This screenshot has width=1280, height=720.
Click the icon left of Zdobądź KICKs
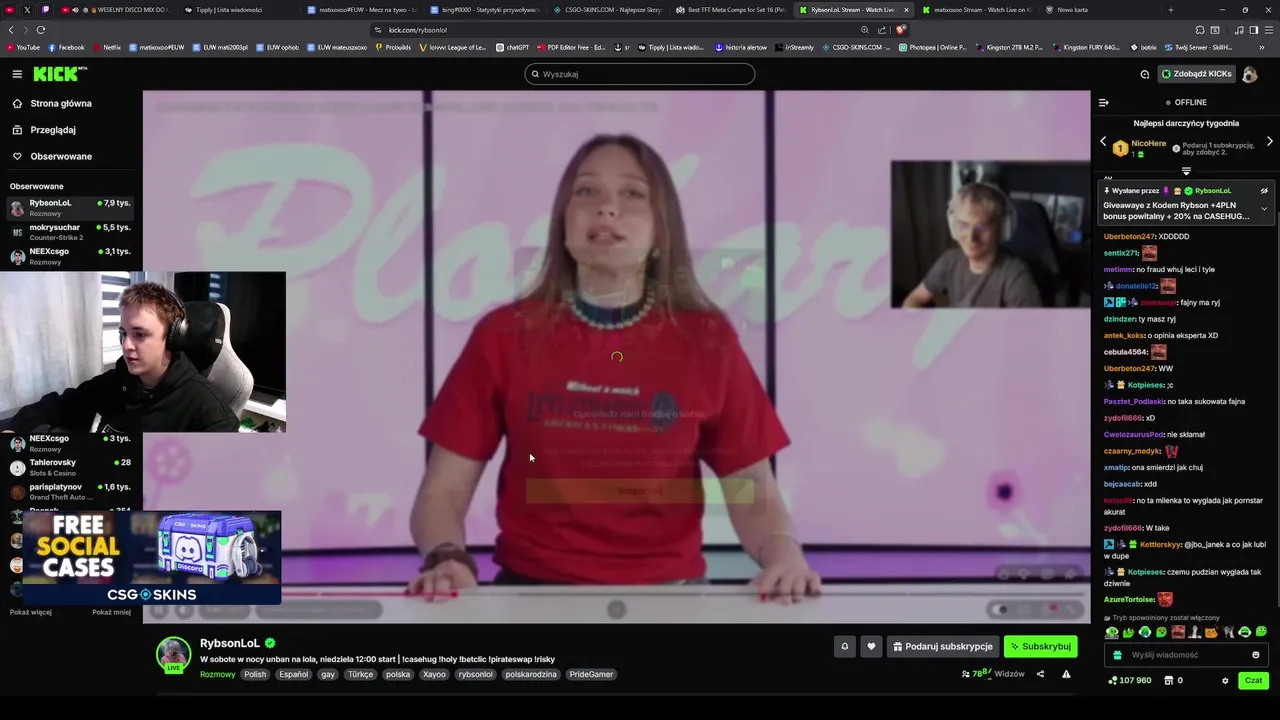tap(1144, 74)
